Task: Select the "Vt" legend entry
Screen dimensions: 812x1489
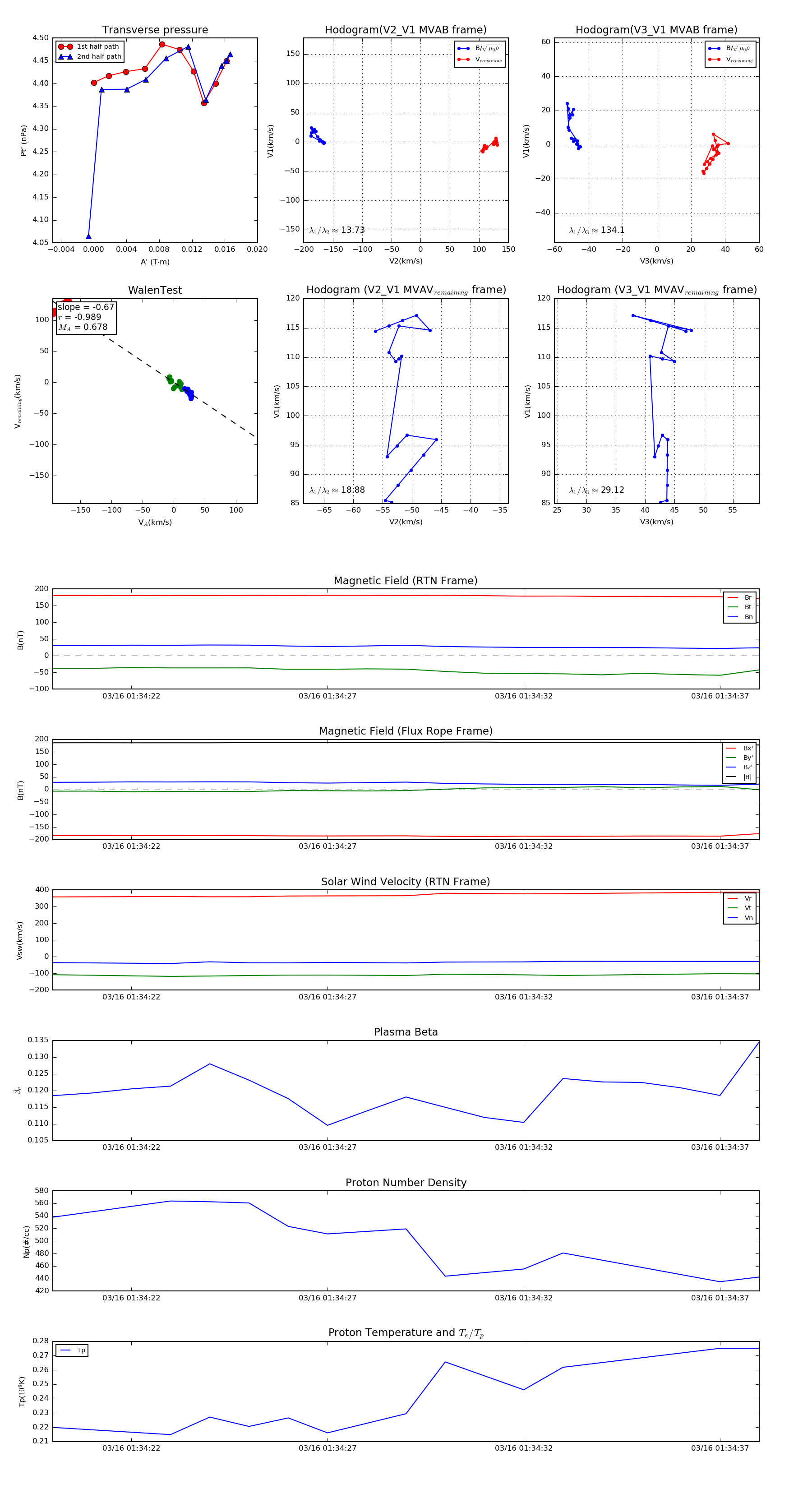Action: click(740, 908)
